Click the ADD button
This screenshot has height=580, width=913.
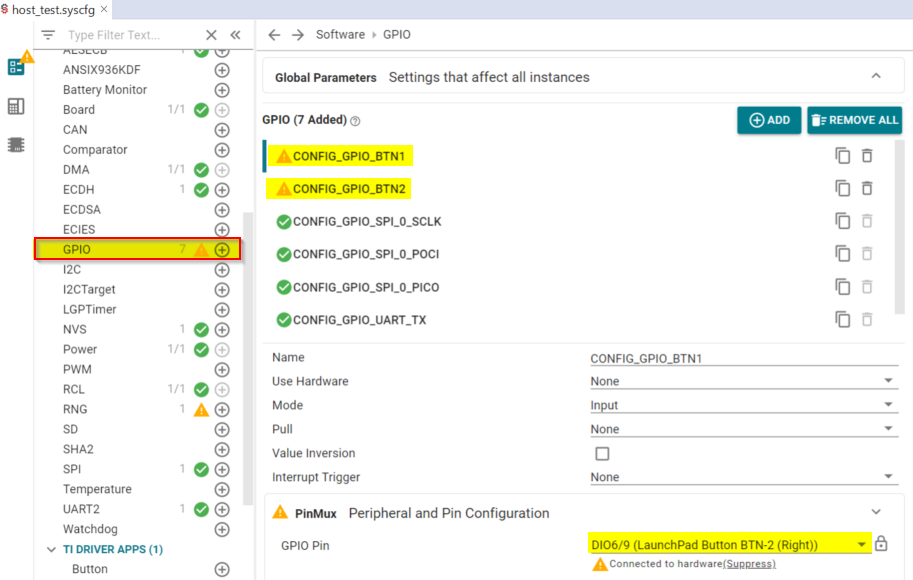(769, 120)
